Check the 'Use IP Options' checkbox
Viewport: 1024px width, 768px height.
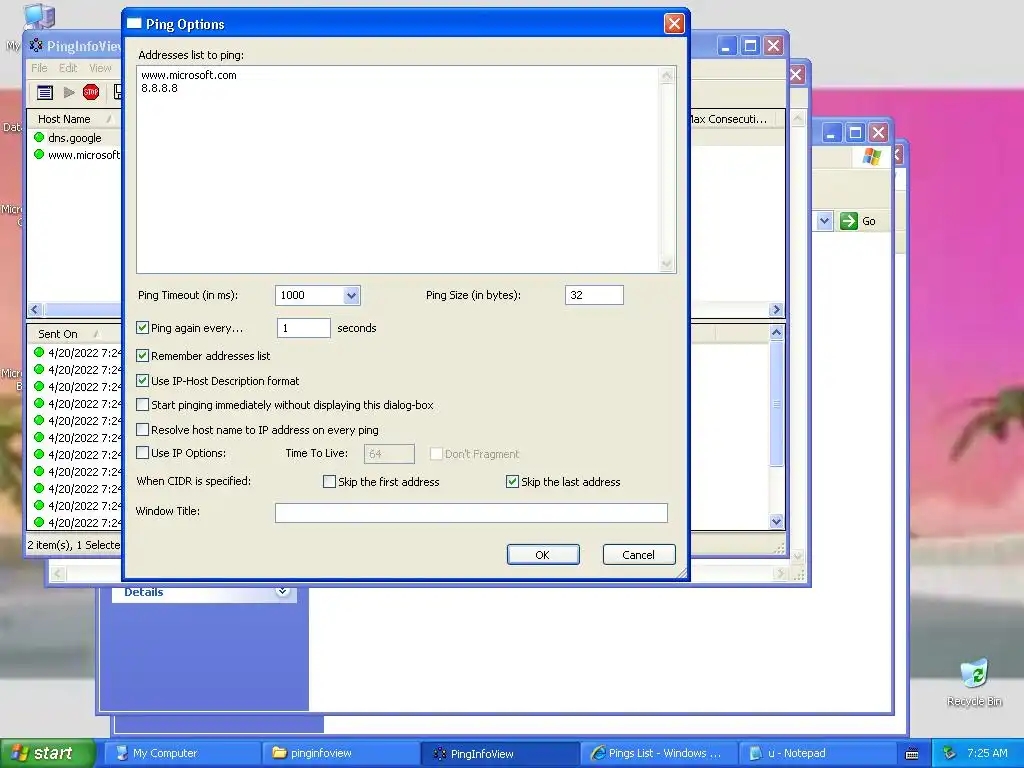point(142,453)
